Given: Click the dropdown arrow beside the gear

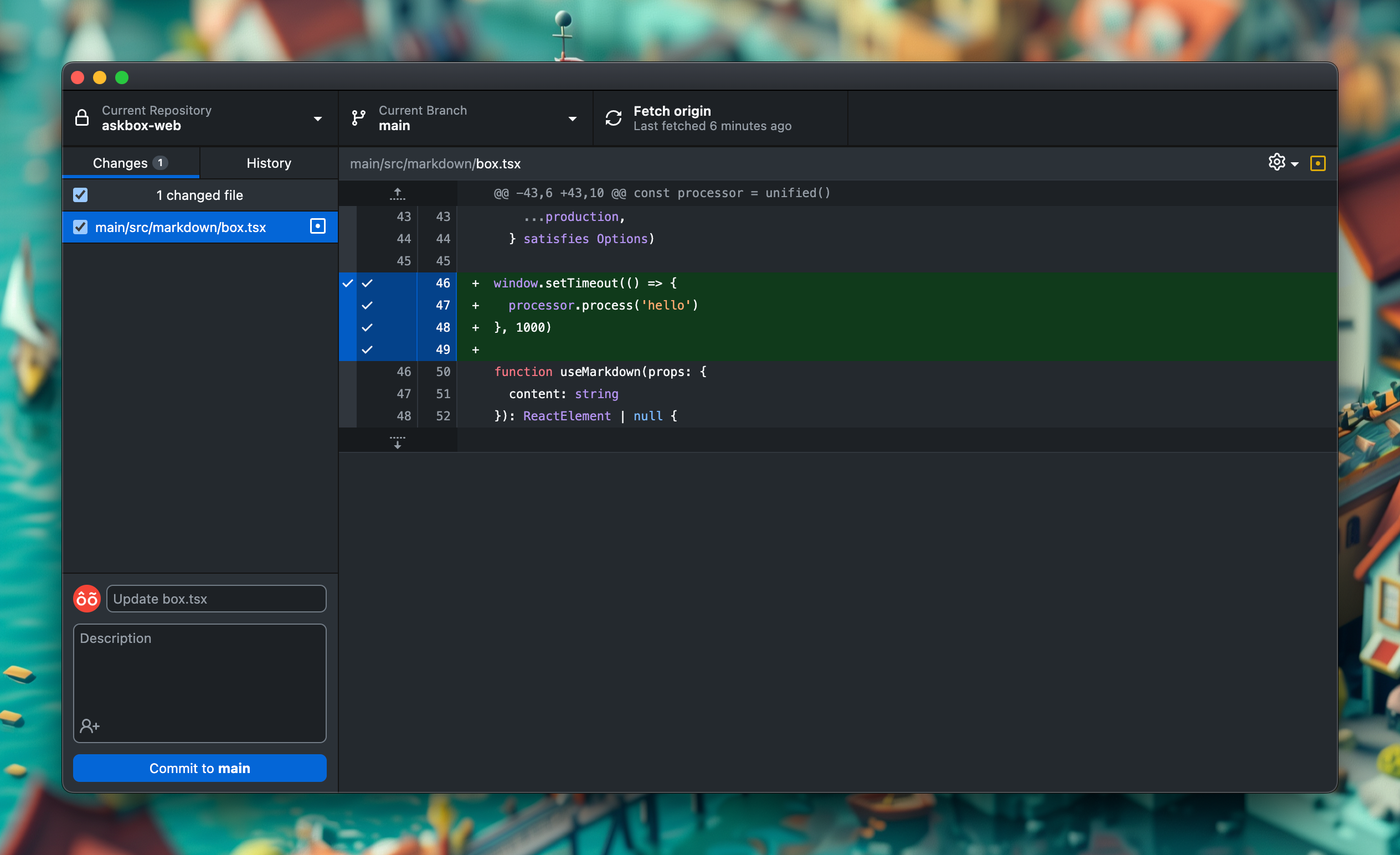Looking at the screenshot, I should (1295, 164).
